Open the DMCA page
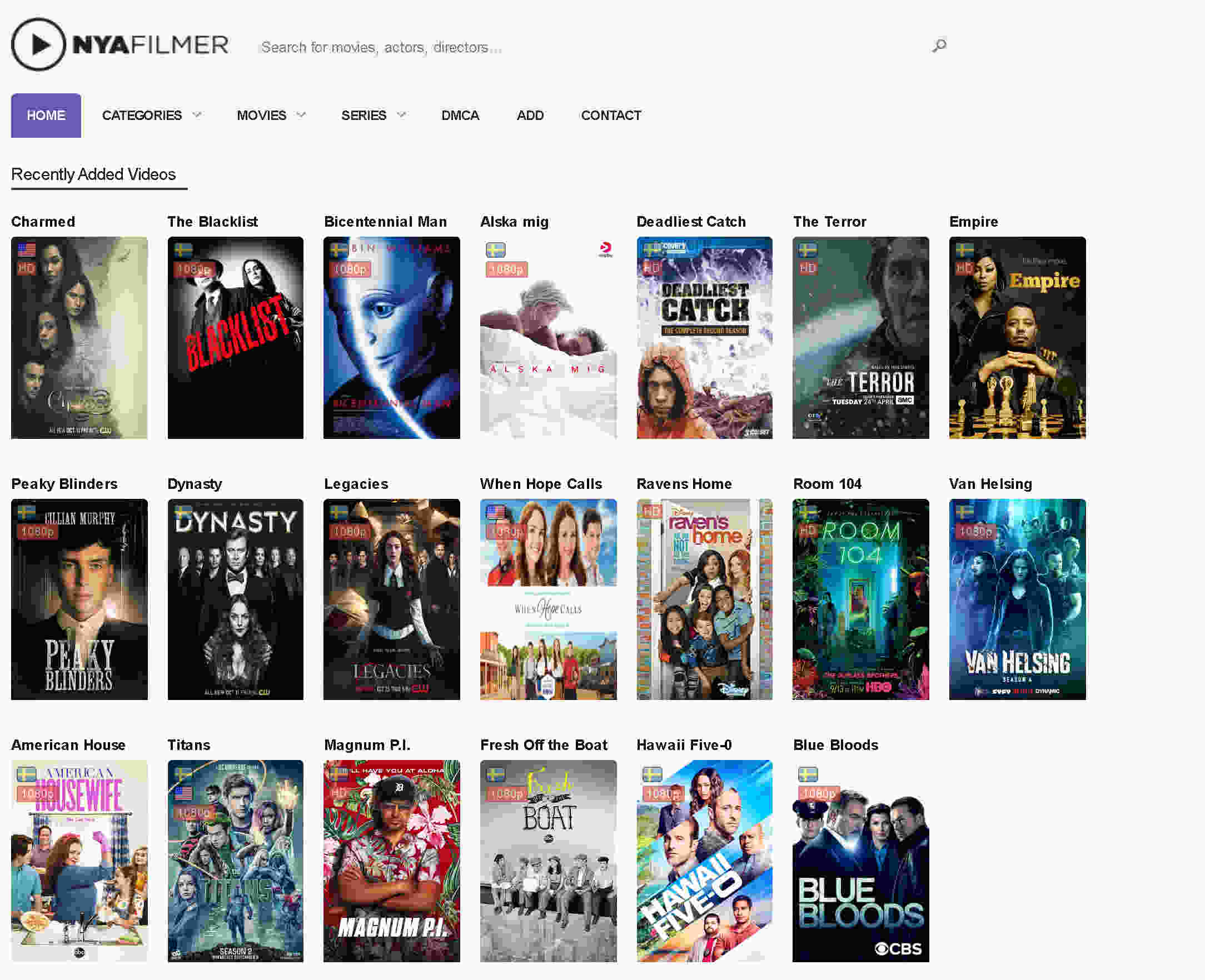Image resolution: width=1205 pixels, height=980 pixels. [x=460, y=115]
